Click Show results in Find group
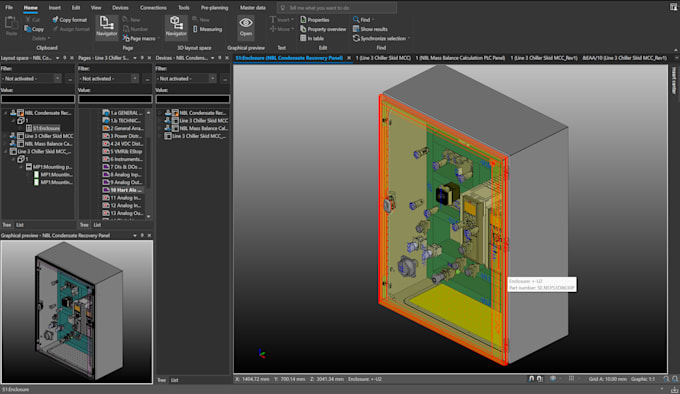The height and width of the screenshot is (394, 680). pos(370,29)
